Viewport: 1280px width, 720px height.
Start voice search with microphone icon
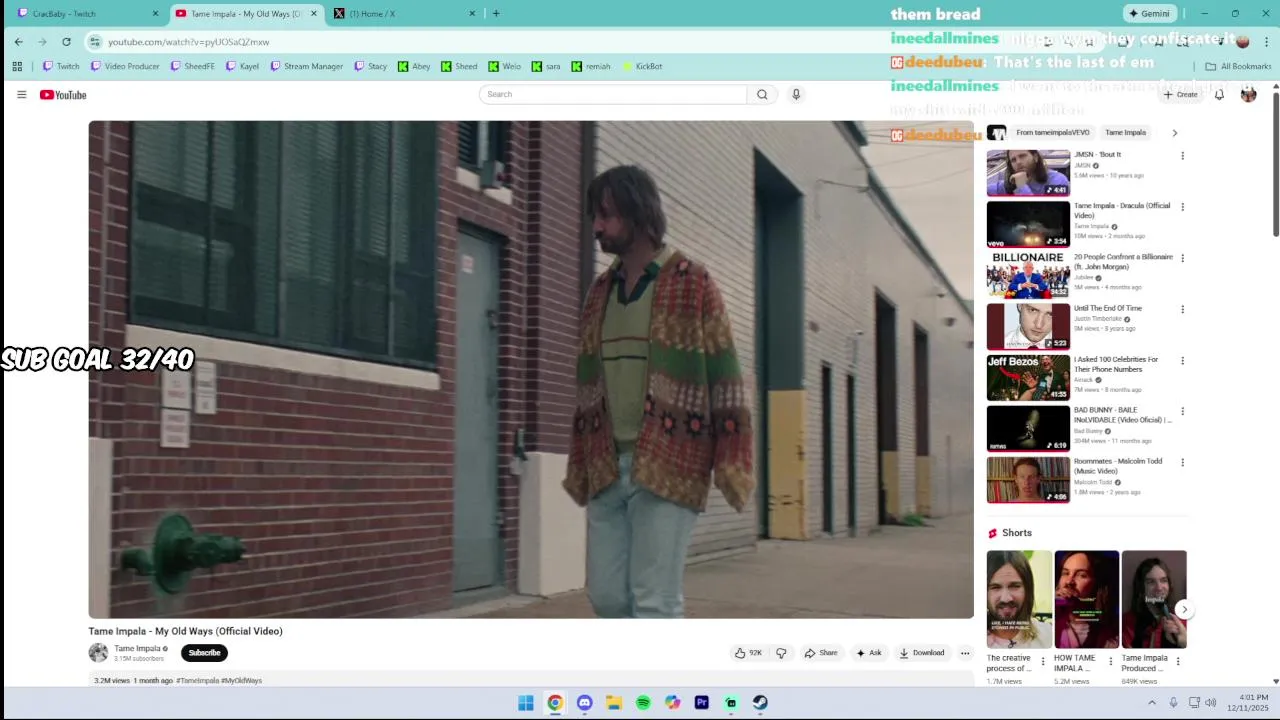[796, 94]
